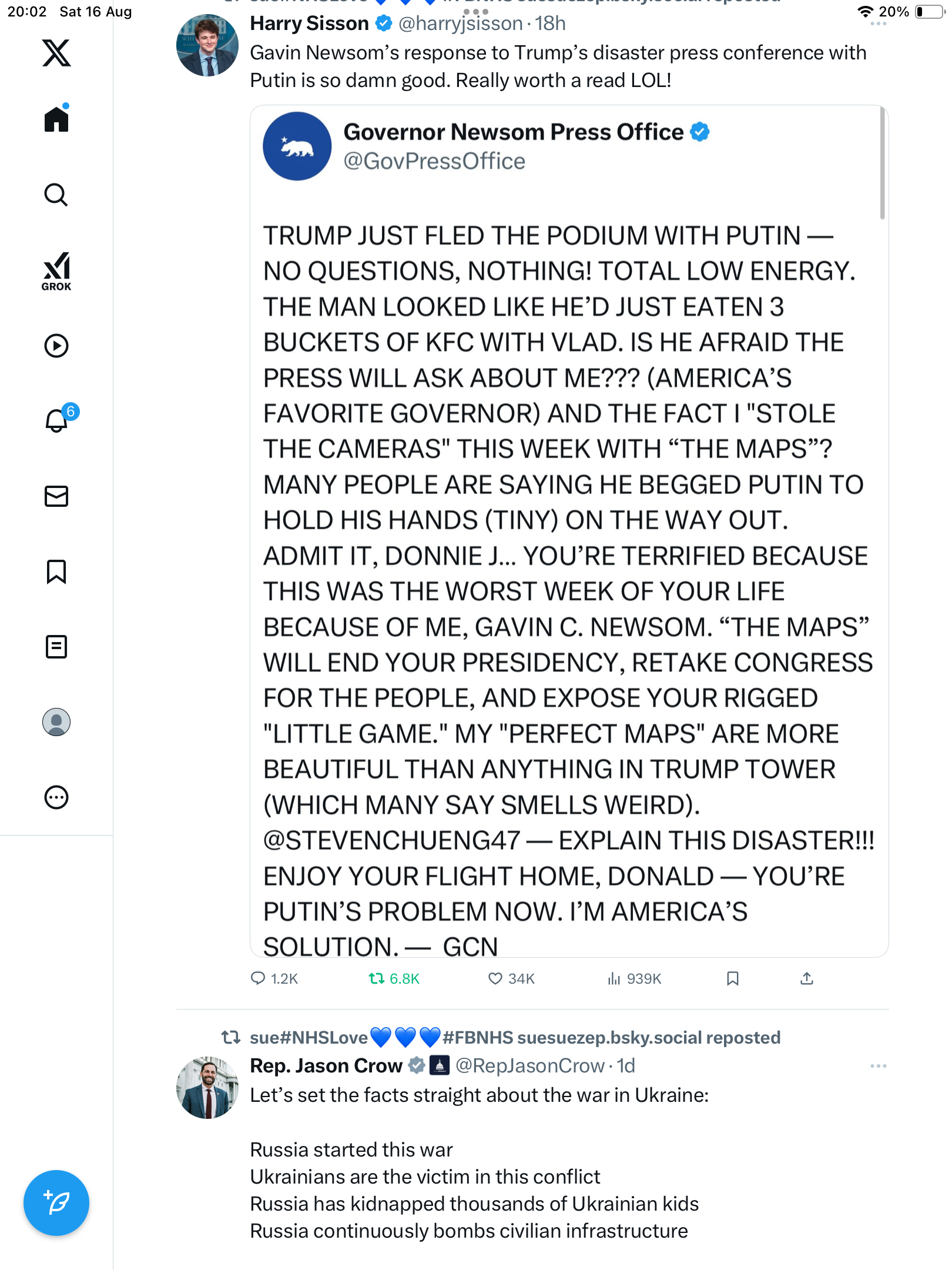This screenshot has height=1270, width=952.
Task: Open the video play tab in sidebar
Action: 56,346
